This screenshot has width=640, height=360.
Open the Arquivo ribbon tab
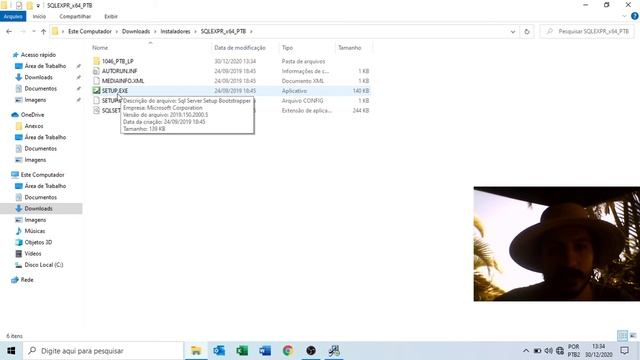pyautogui.click(x=13, y=16)
